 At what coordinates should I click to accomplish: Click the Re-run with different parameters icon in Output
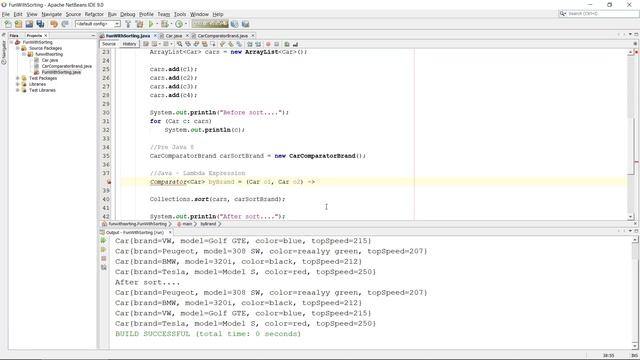click(x=104, y=249)
